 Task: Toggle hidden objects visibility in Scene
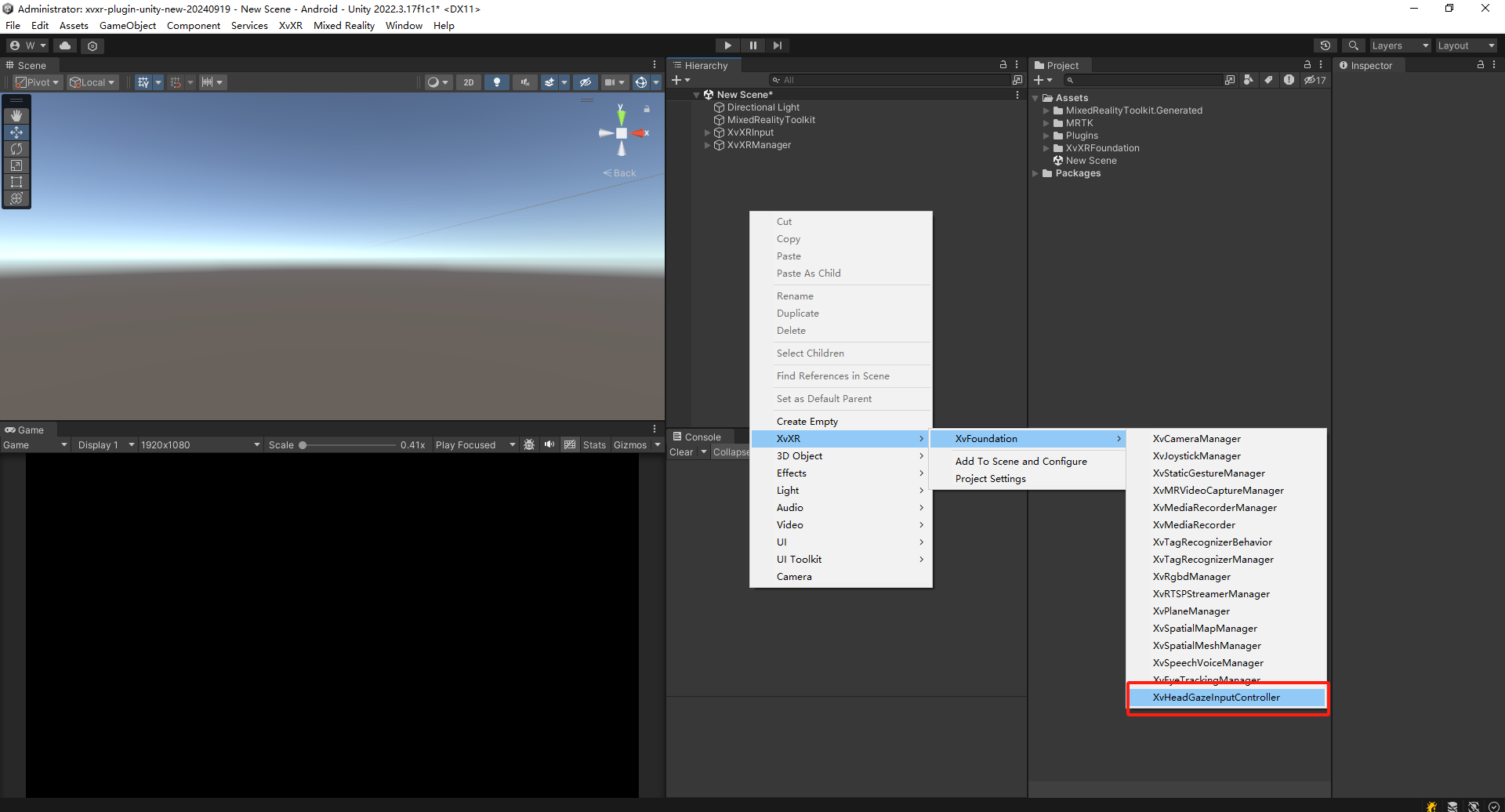[585, 82]
